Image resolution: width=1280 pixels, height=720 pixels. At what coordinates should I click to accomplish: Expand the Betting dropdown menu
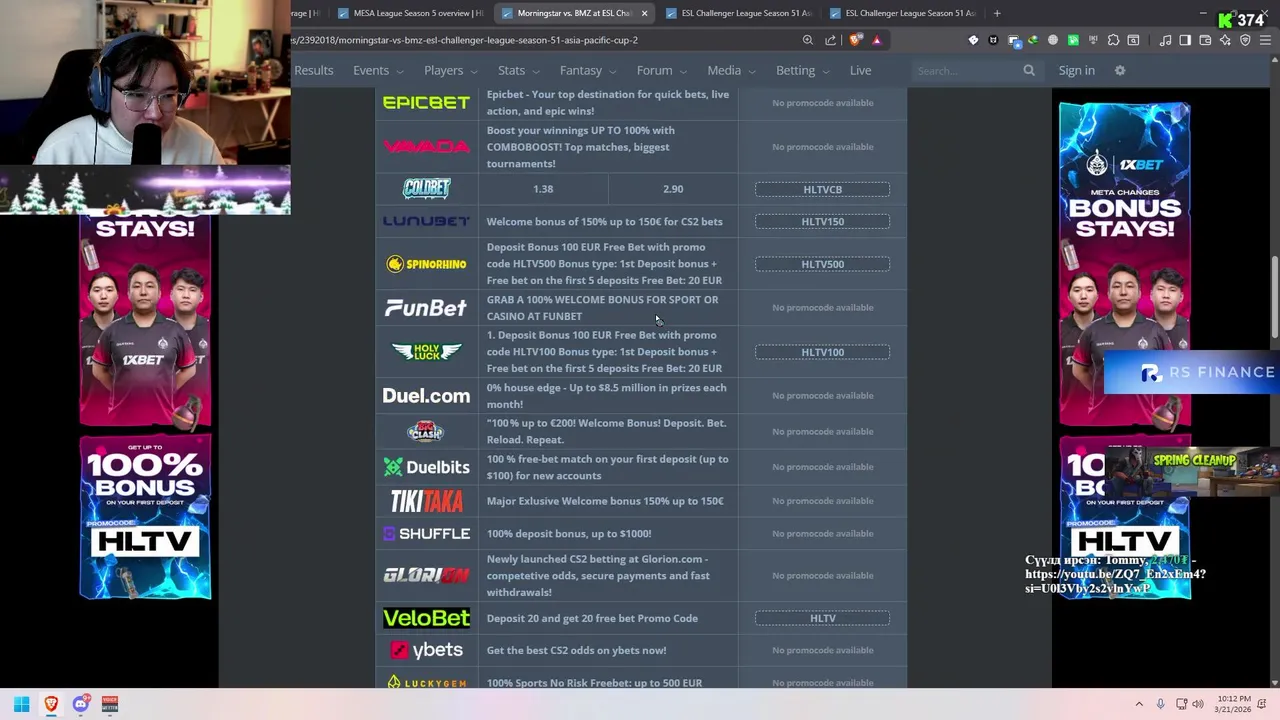pos(803,70)
